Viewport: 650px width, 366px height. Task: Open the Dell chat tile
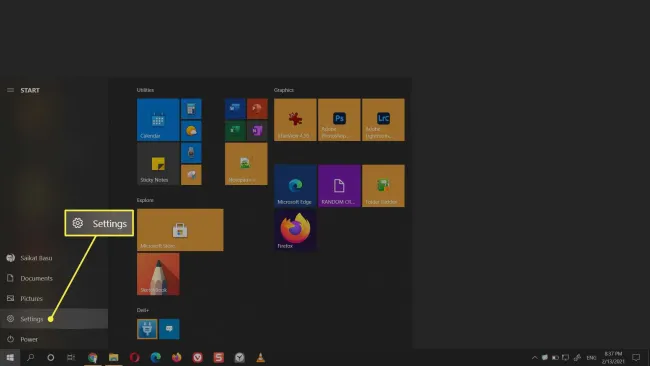click(169, 329)
